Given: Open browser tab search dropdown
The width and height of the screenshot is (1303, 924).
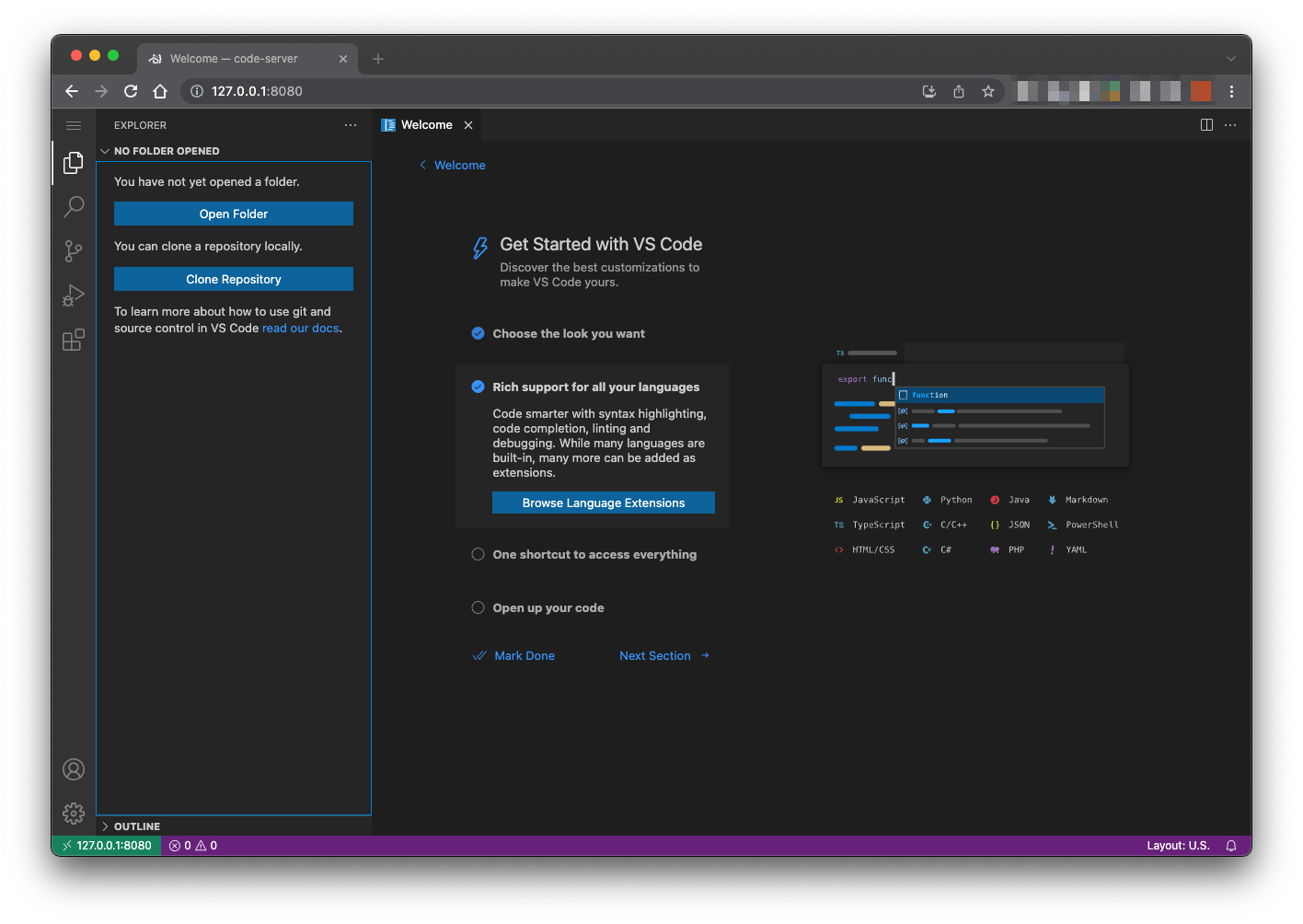Looking at the screenshot, I should click(x=1231, y=59).
